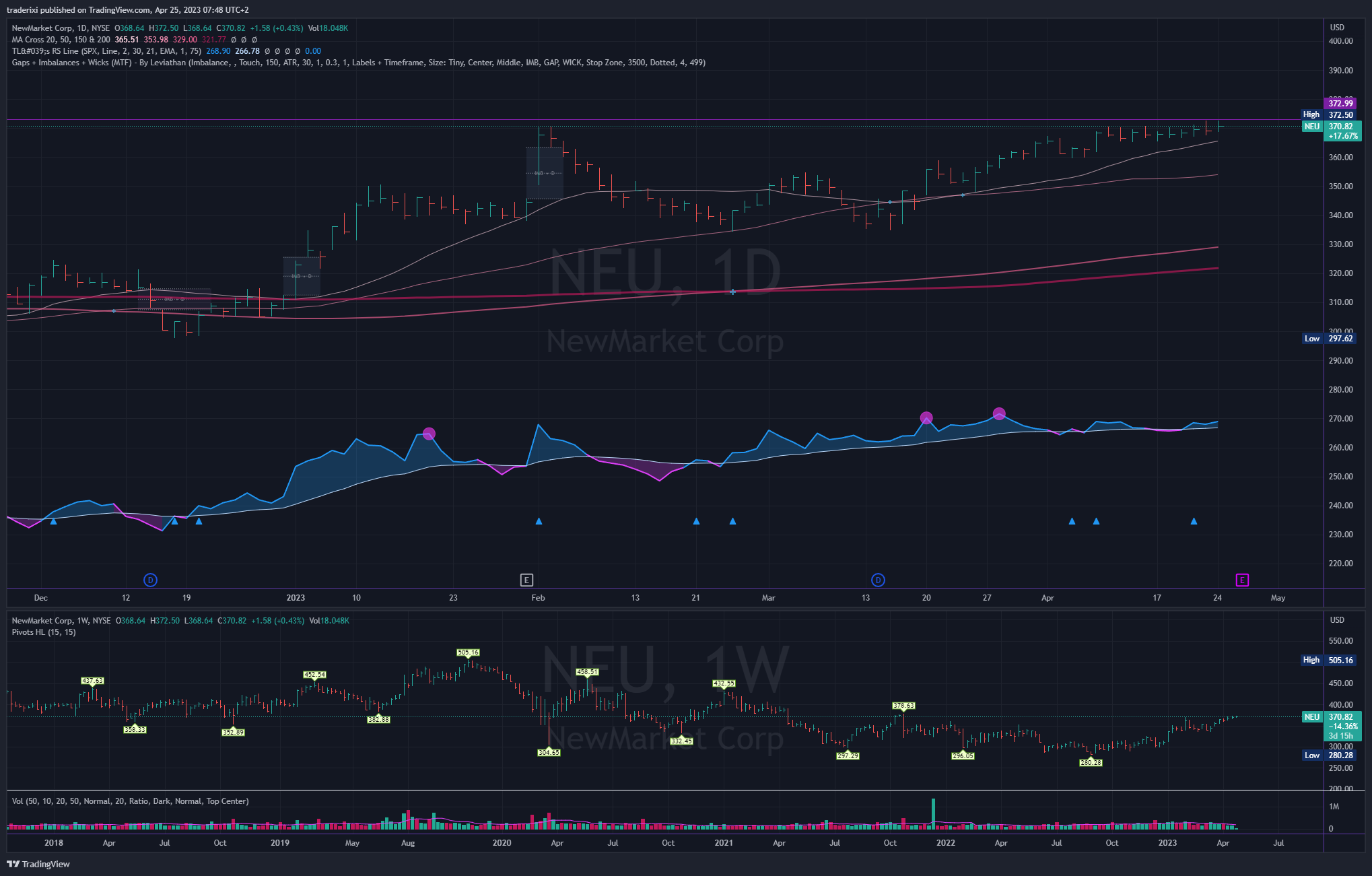Click the TradingView logo at bottom left

[x=38, y=864]
